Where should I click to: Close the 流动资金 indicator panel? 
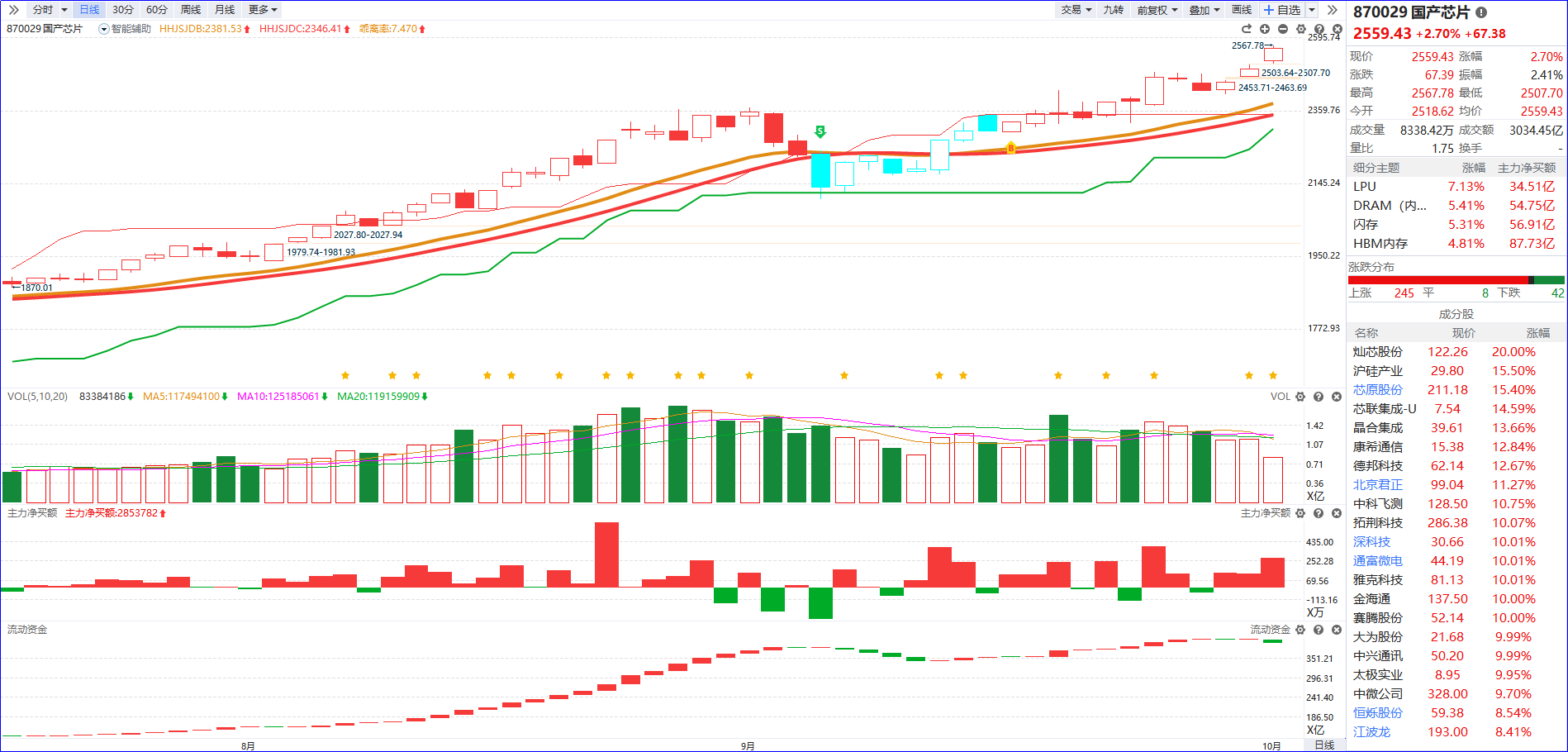pyautogui.click(x=1337, y=630)
